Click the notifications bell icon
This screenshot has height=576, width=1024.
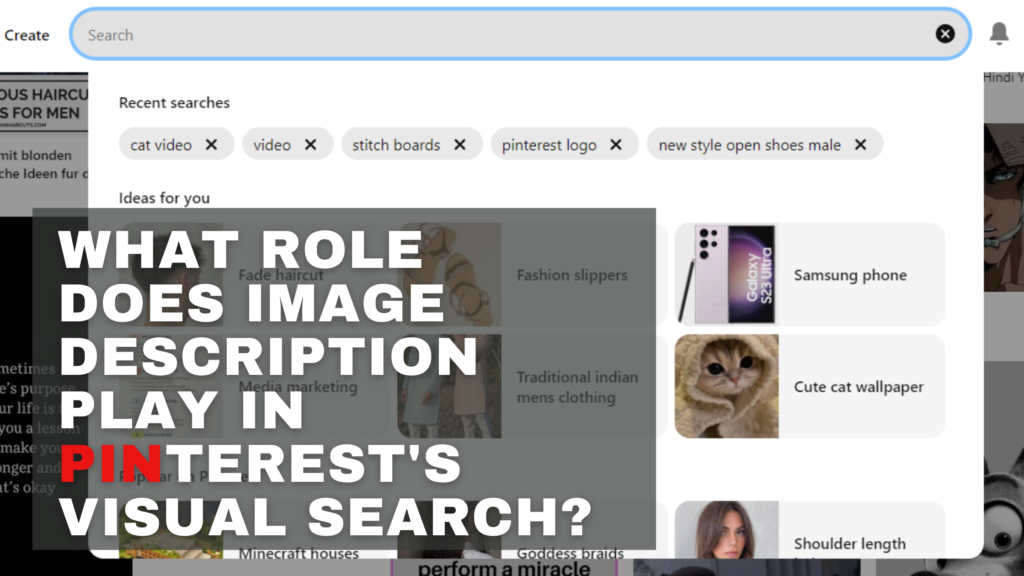[998, 34]
